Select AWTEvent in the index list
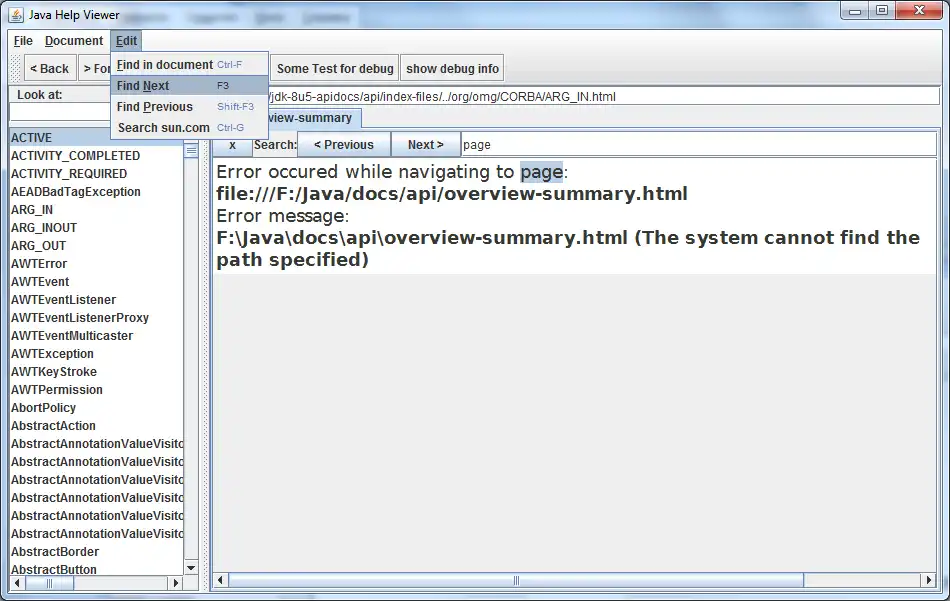This screenshot has height=601, width=950. [97, 282]
